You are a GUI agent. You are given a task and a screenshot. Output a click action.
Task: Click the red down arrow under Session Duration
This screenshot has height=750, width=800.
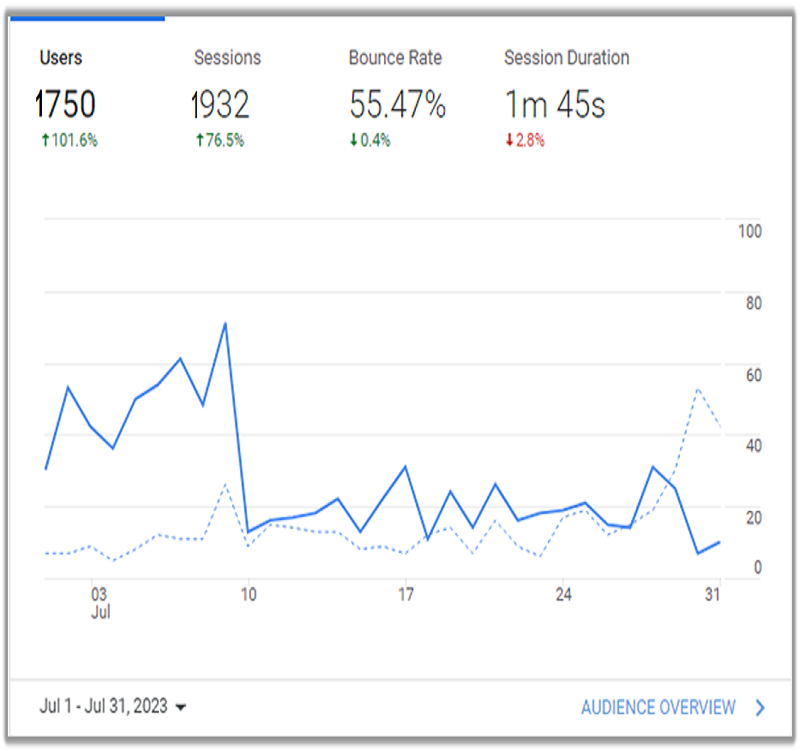coord(509,141)
